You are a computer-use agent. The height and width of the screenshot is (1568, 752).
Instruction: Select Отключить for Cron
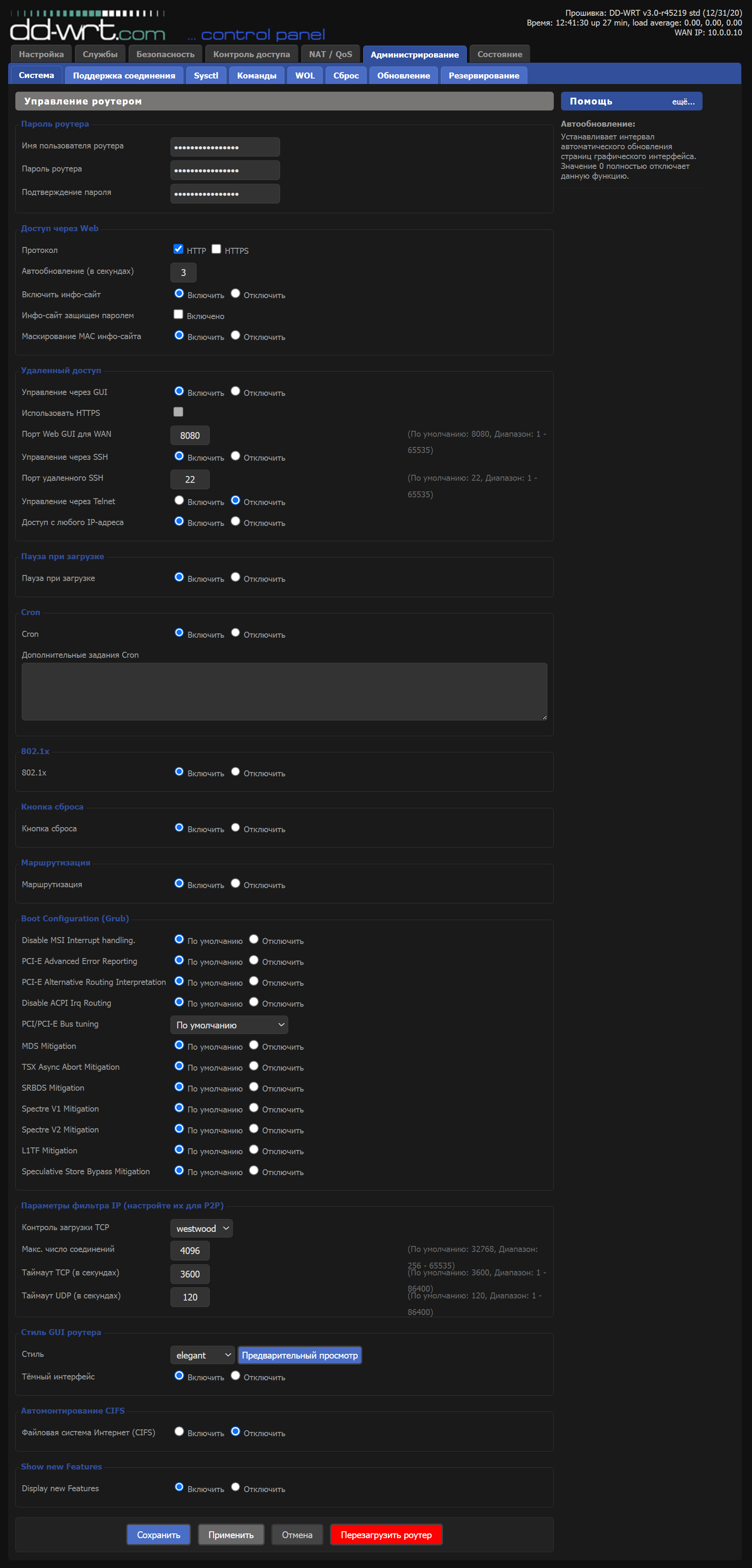point(235,633)
